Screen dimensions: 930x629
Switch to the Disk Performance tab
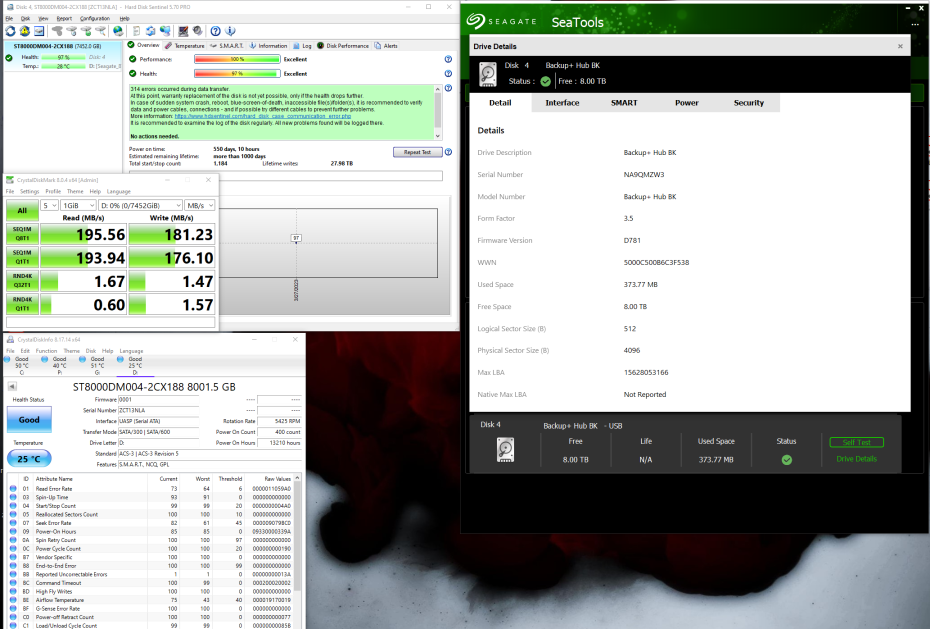tap(343, 46)
